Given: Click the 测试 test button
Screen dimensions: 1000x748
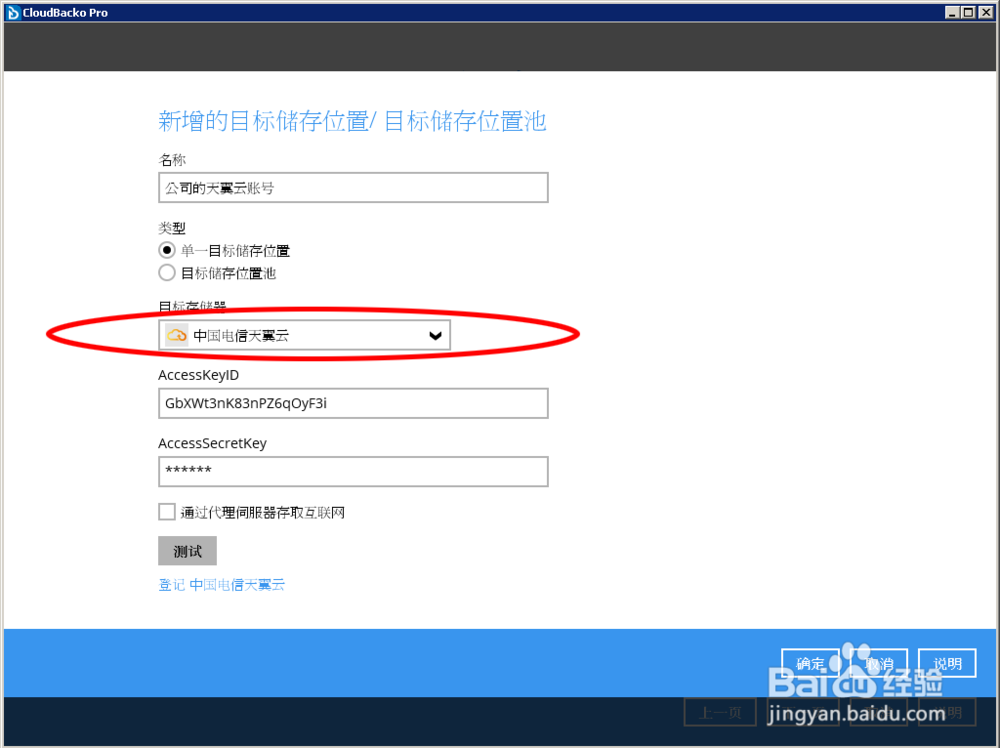Looking at the screenshot, I should click(x=188, y=551).
